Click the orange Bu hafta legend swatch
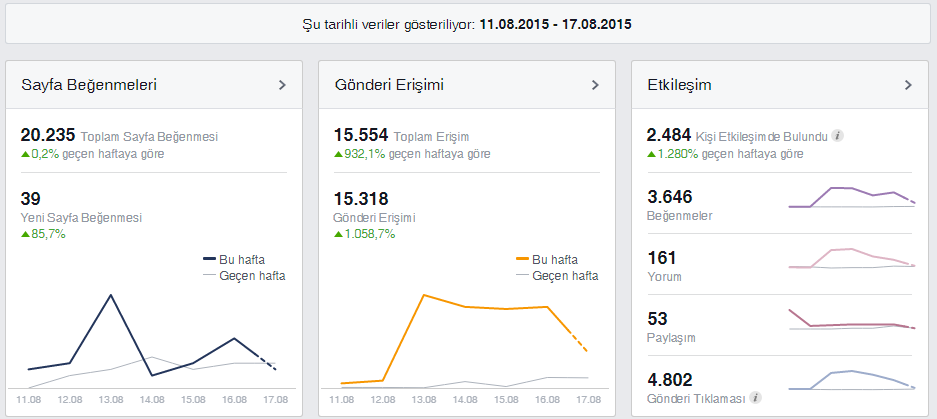This screenshot has width=937, height=419. [x=522, y=259]
